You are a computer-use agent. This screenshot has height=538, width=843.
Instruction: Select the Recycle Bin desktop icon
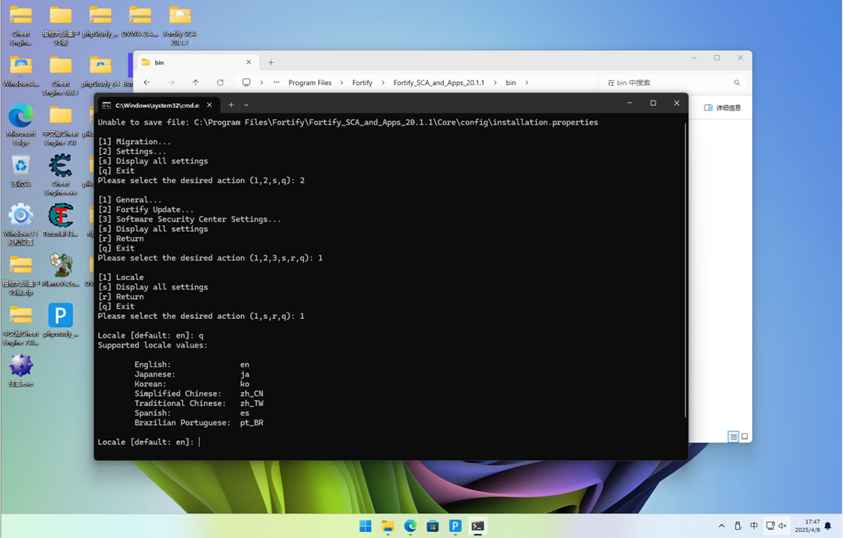(20, 171)
